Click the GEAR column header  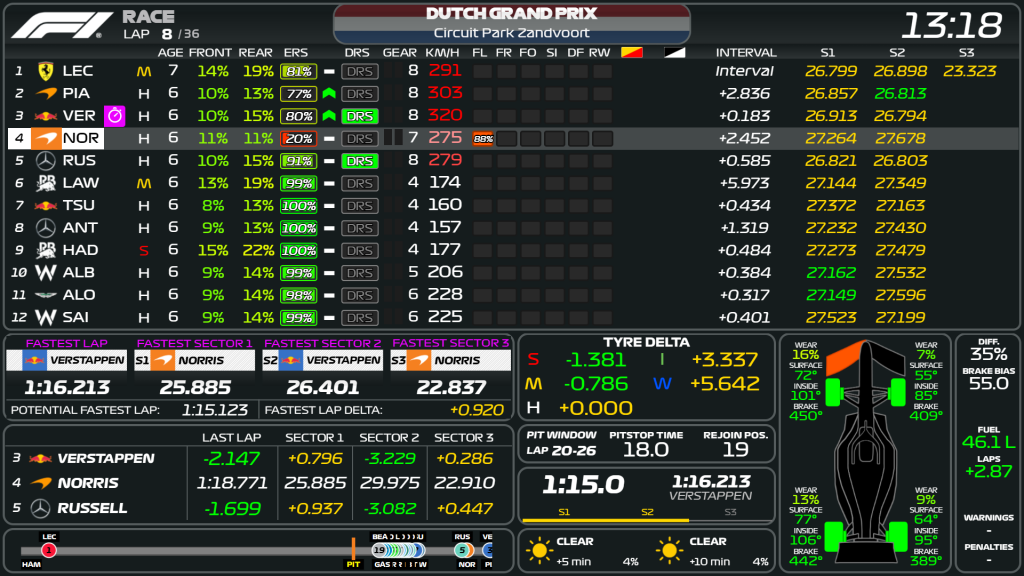pos(400,53)
